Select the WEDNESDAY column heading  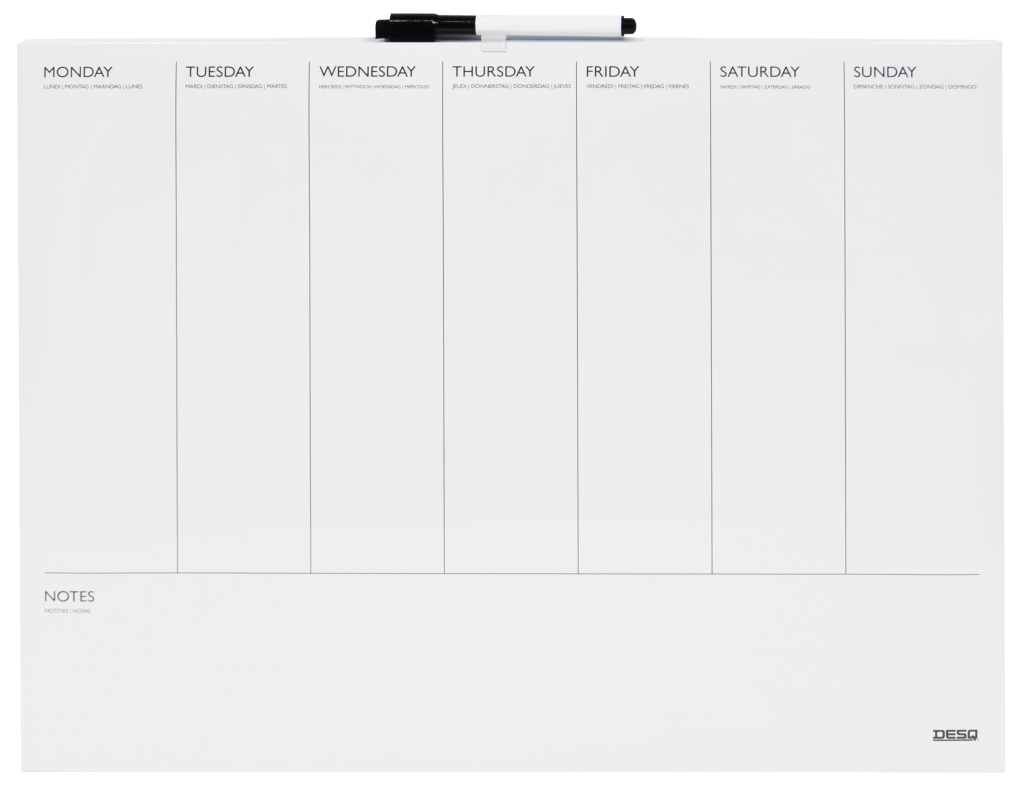tap(368, 71)
